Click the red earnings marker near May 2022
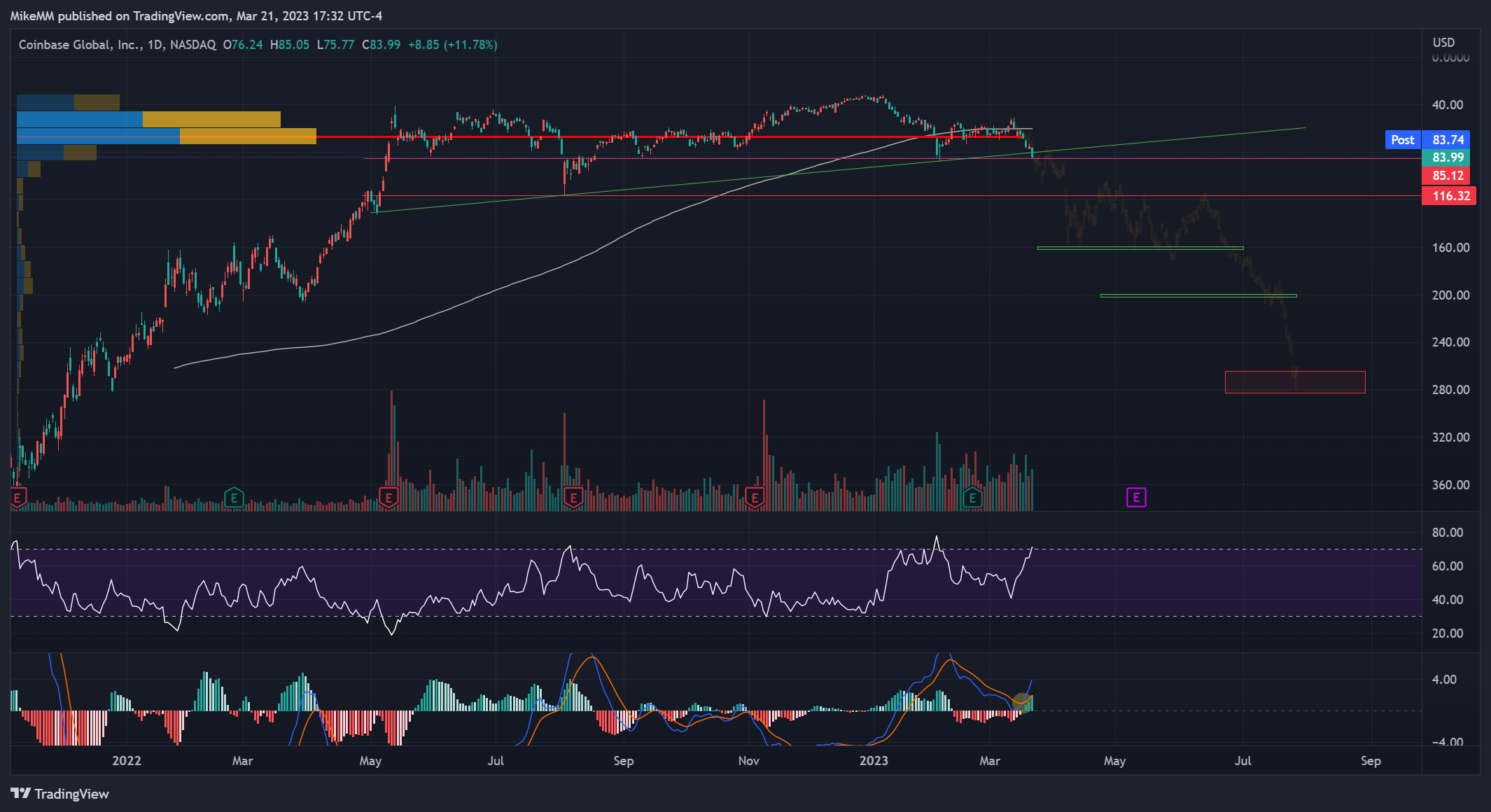Screen dimensions: 1491x812 (x=388, y=498)
